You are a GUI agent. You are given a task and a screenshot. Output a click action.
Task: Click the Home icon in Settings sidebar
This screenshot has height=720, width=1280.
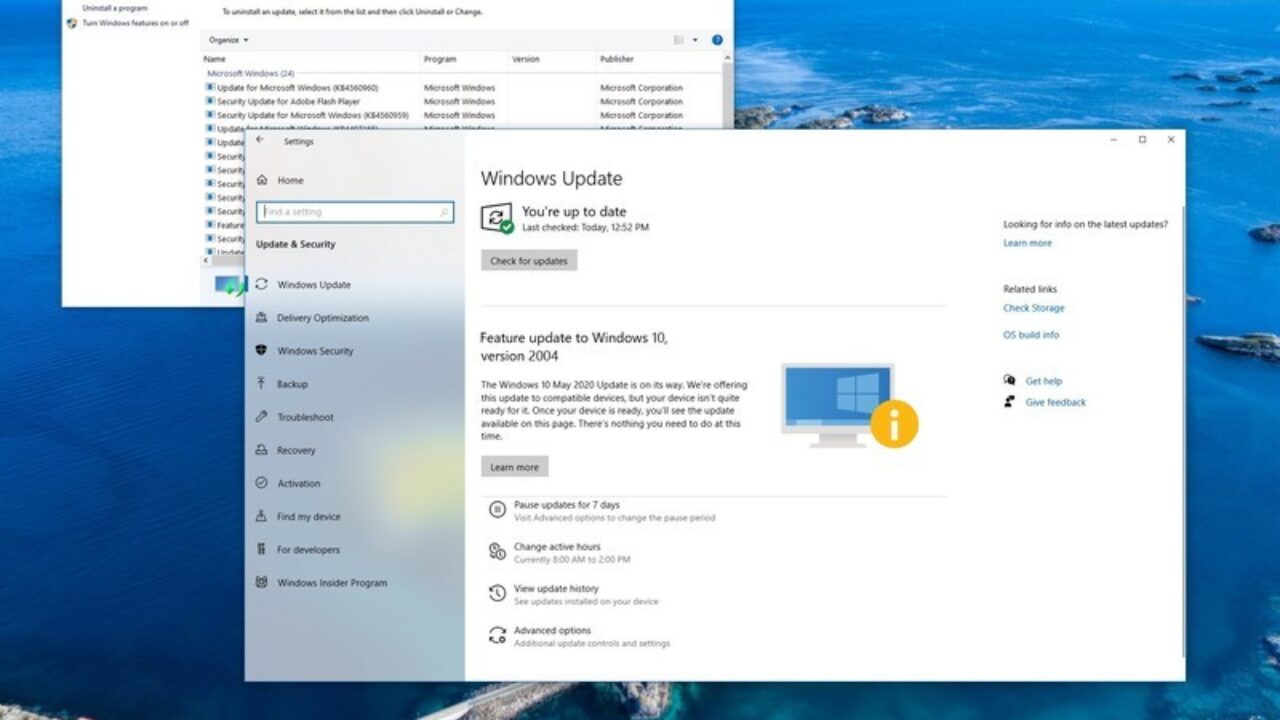[262, 180]
